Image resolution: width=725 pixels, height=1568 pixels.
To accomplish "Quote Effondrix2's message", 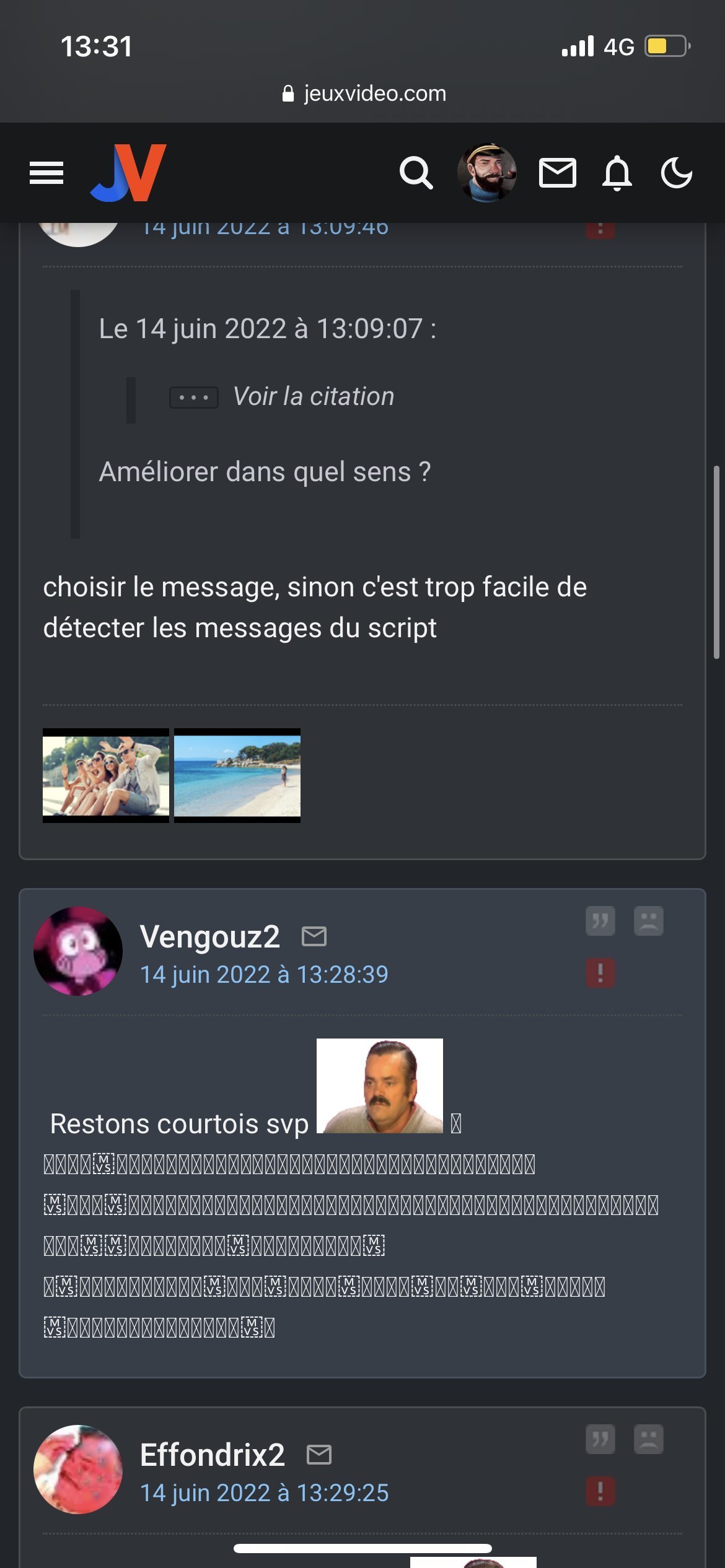I will coord(600,1439).
